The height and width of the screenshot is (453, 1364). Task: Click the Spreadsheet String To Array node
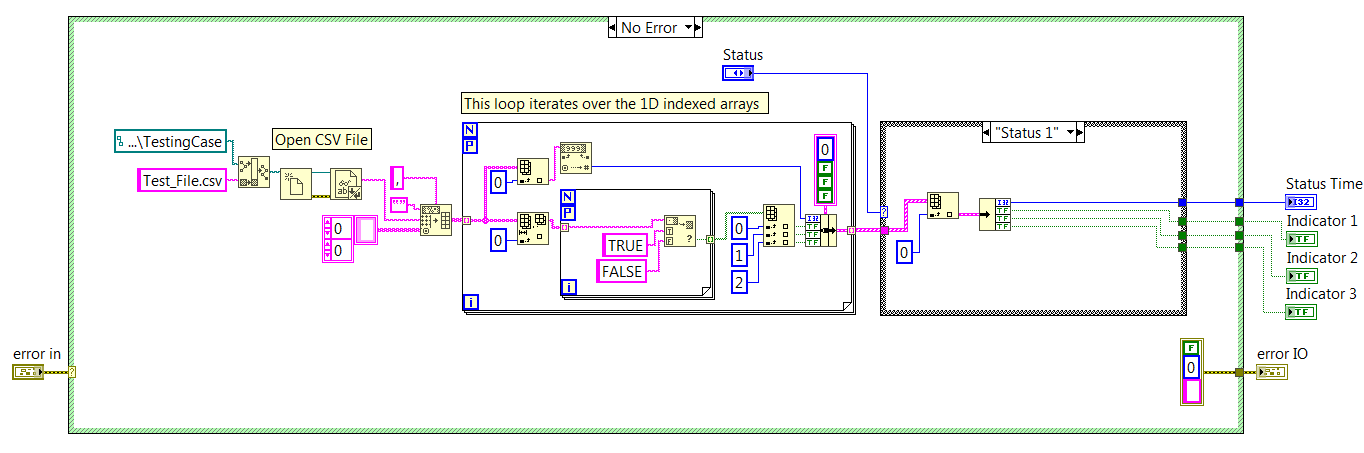point(436,219)
